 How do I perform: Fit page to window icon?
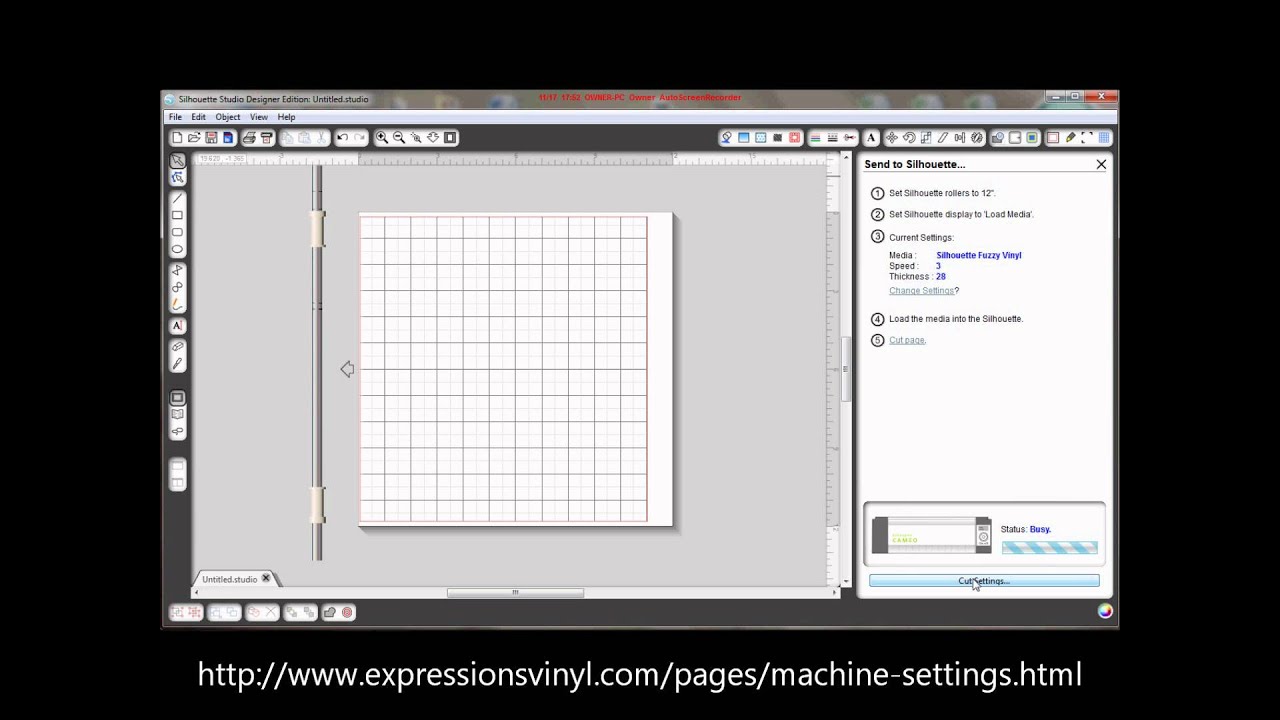pos(450,138)
